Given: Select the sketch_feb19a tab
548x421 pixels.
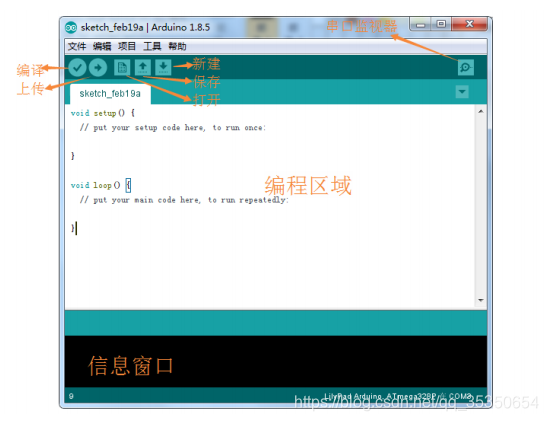Looking at the screenshot, I should (110, 94).
